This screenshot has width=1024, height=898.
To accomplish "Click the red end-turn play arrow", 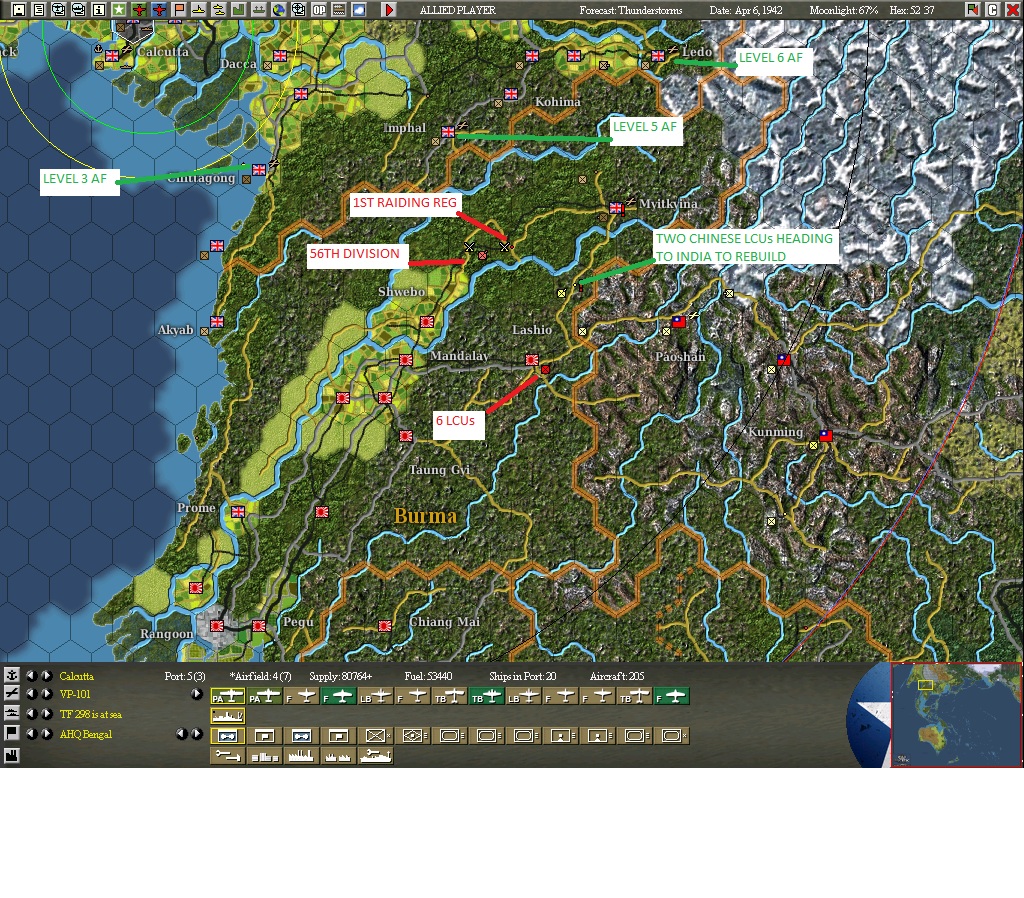I will (389, 10).
